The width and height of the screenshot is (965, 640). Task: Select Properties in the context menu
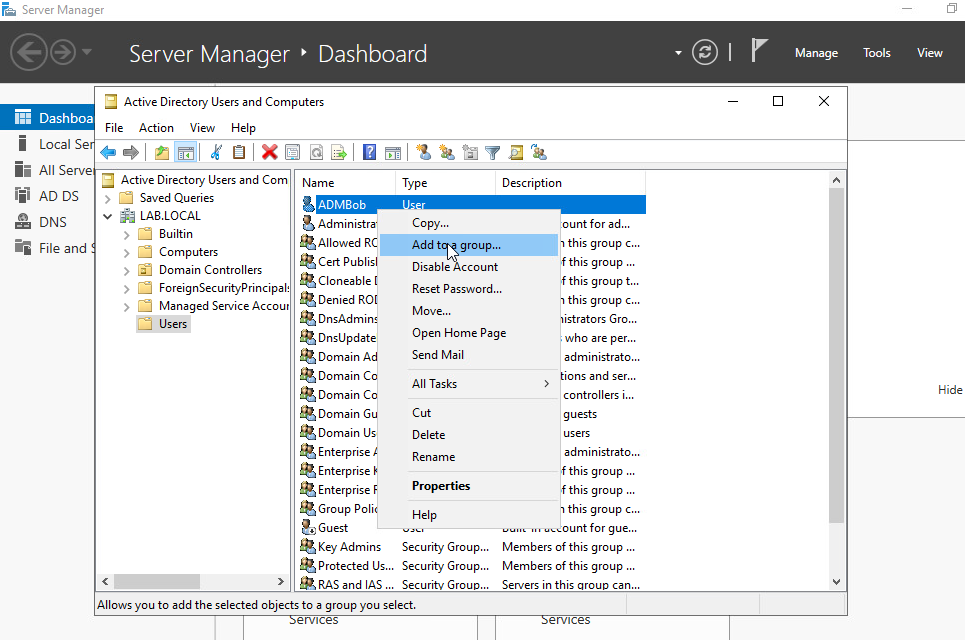pyautogui.click(x=469, y=486)
